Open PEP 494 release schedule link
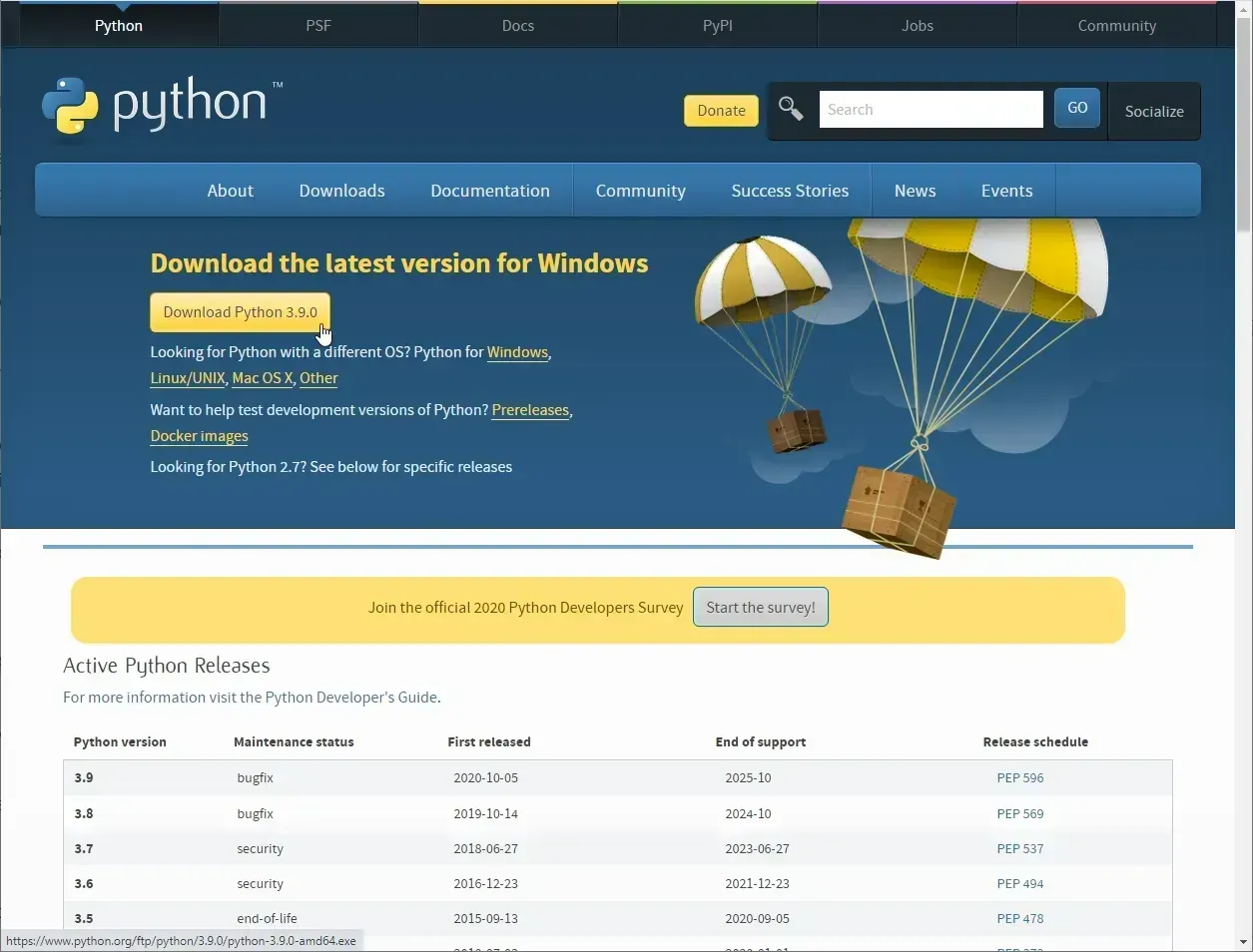This screenshot has width=1253, height=952. click(1019, 884)
